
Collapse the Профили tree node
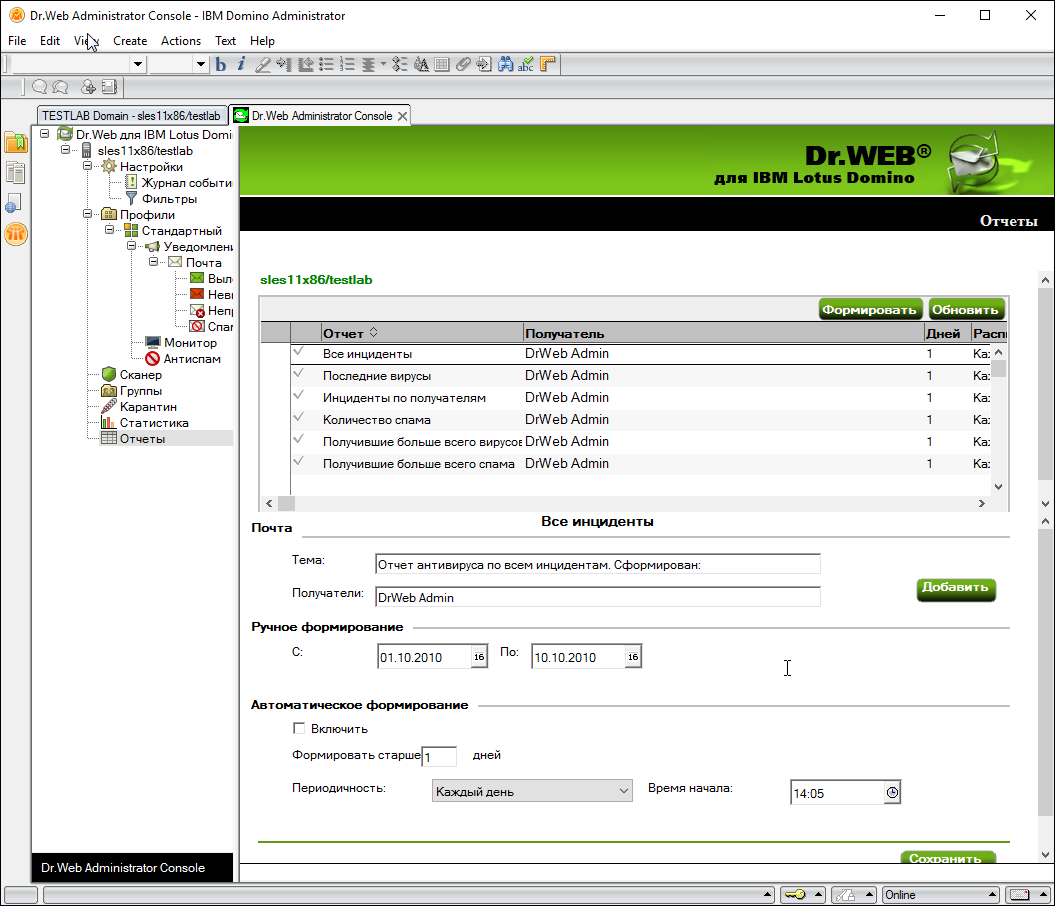87,214
